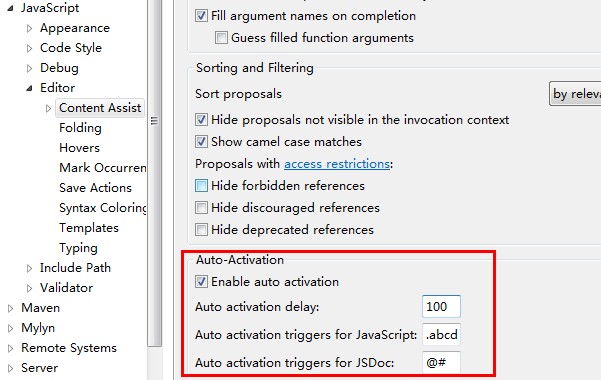Expand the Code Style node
The image size is (601, 380).
tap(30, 48)
